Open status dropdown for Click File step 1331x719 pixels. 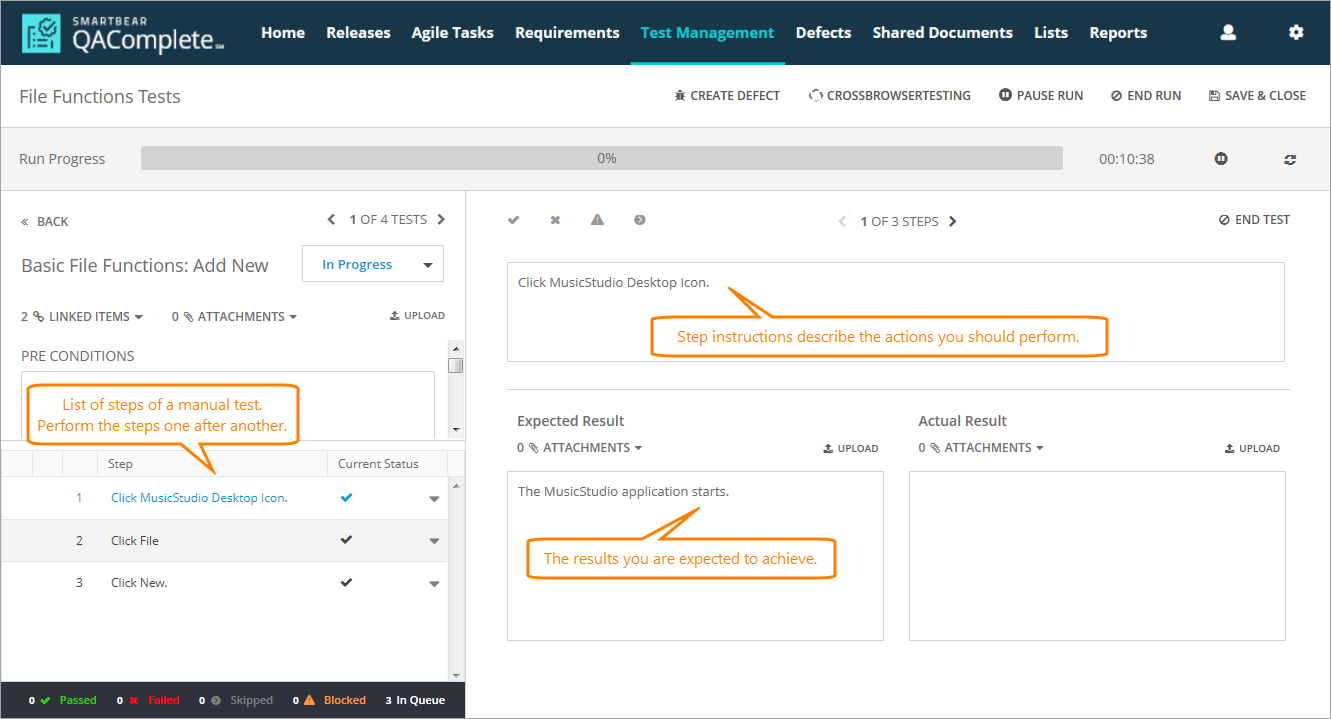434,541
